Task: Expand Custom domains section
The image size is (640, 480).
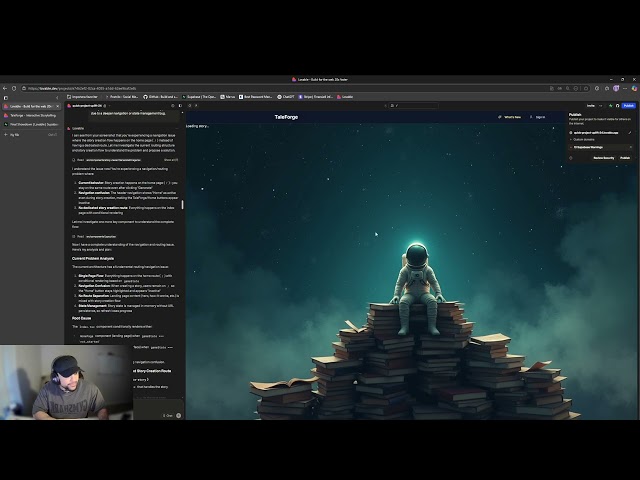Action: (x=584, y=140)
